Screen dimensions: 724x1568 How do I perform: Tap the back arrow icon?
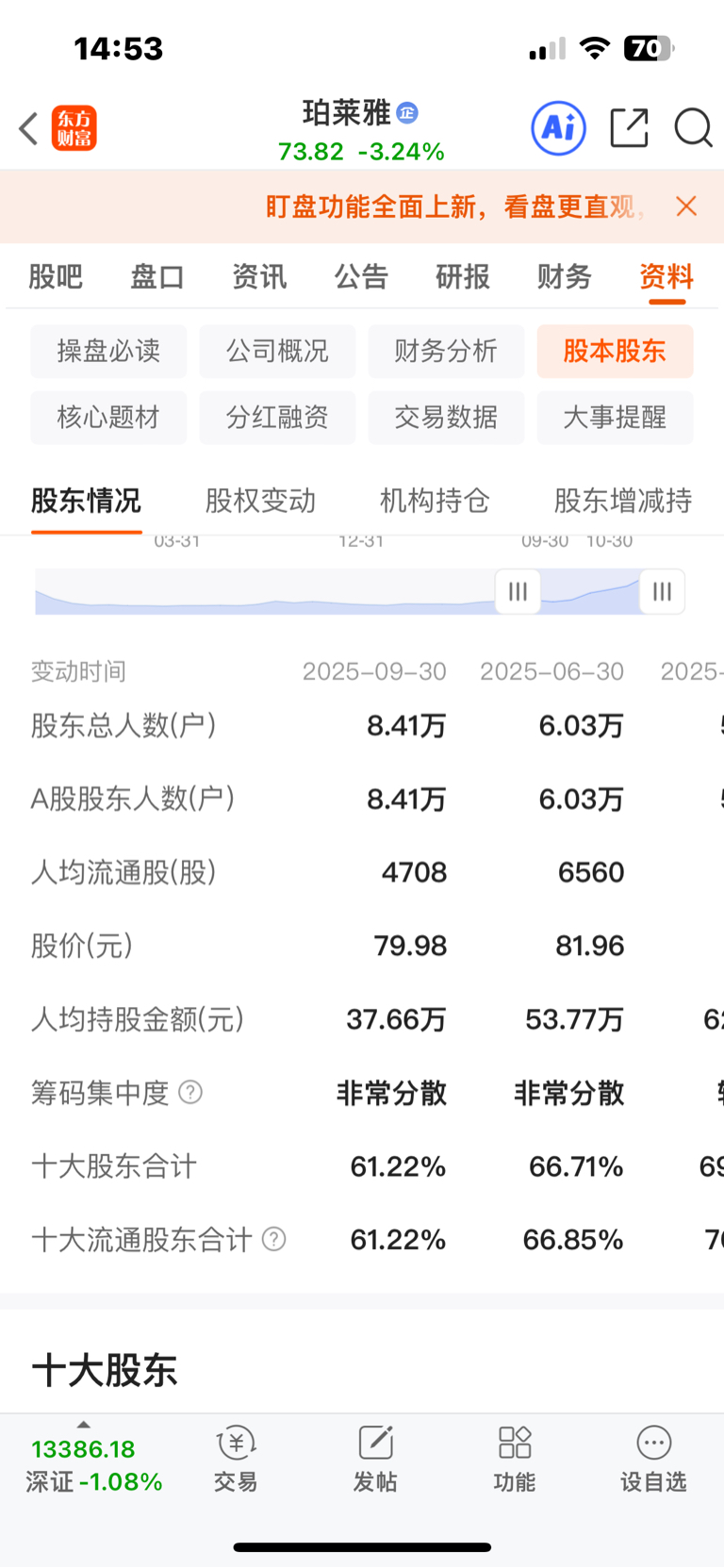point(28,128)
